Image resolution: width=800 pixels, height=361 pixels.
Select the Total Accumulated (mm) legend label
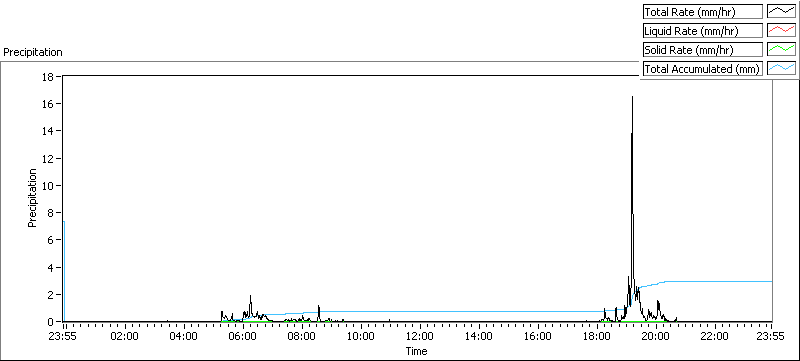pyautogui.click(x=703, y=68)
